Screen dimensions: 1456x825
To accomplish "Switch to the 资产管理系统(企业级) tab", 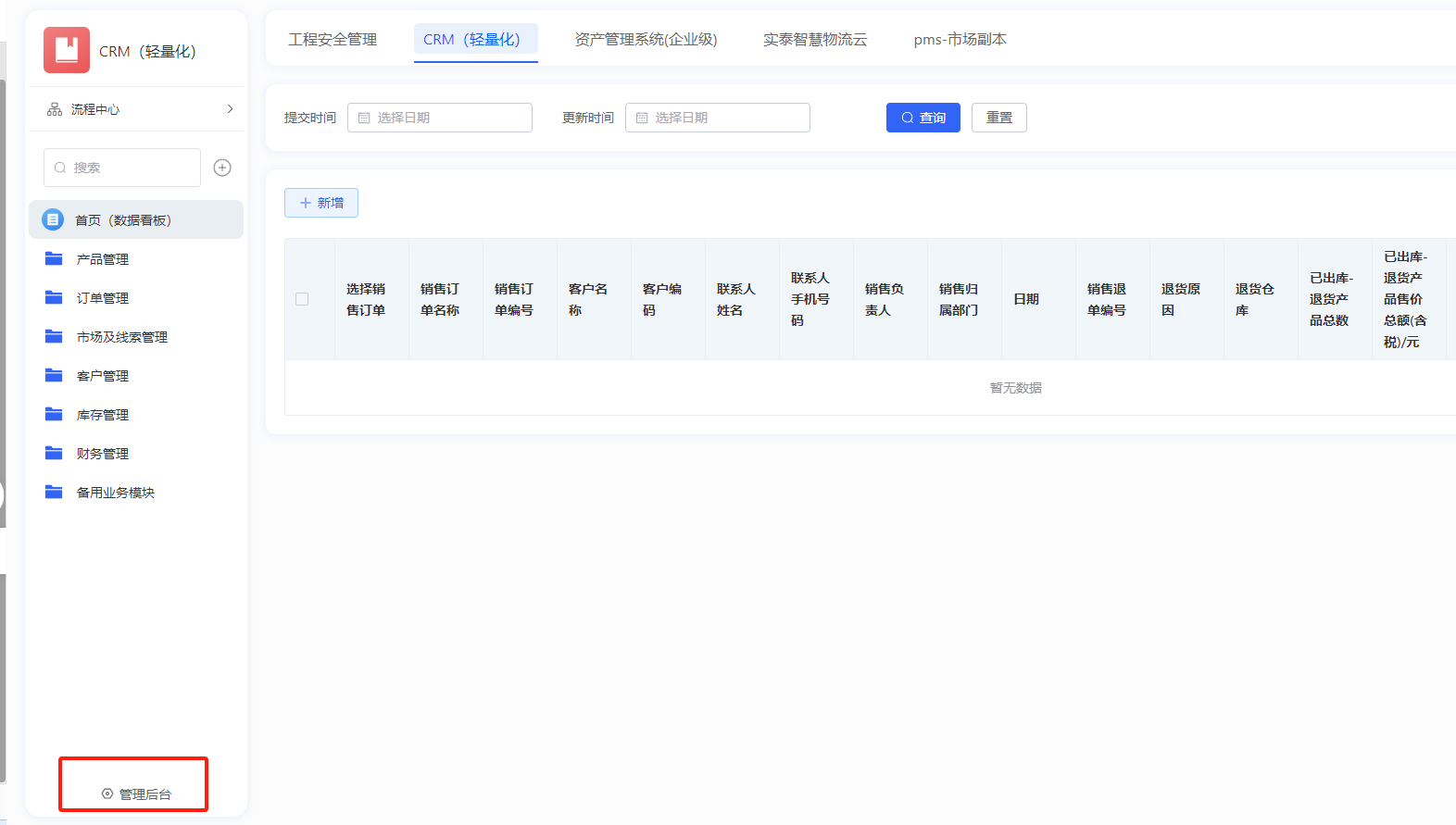I will point(646,40).
